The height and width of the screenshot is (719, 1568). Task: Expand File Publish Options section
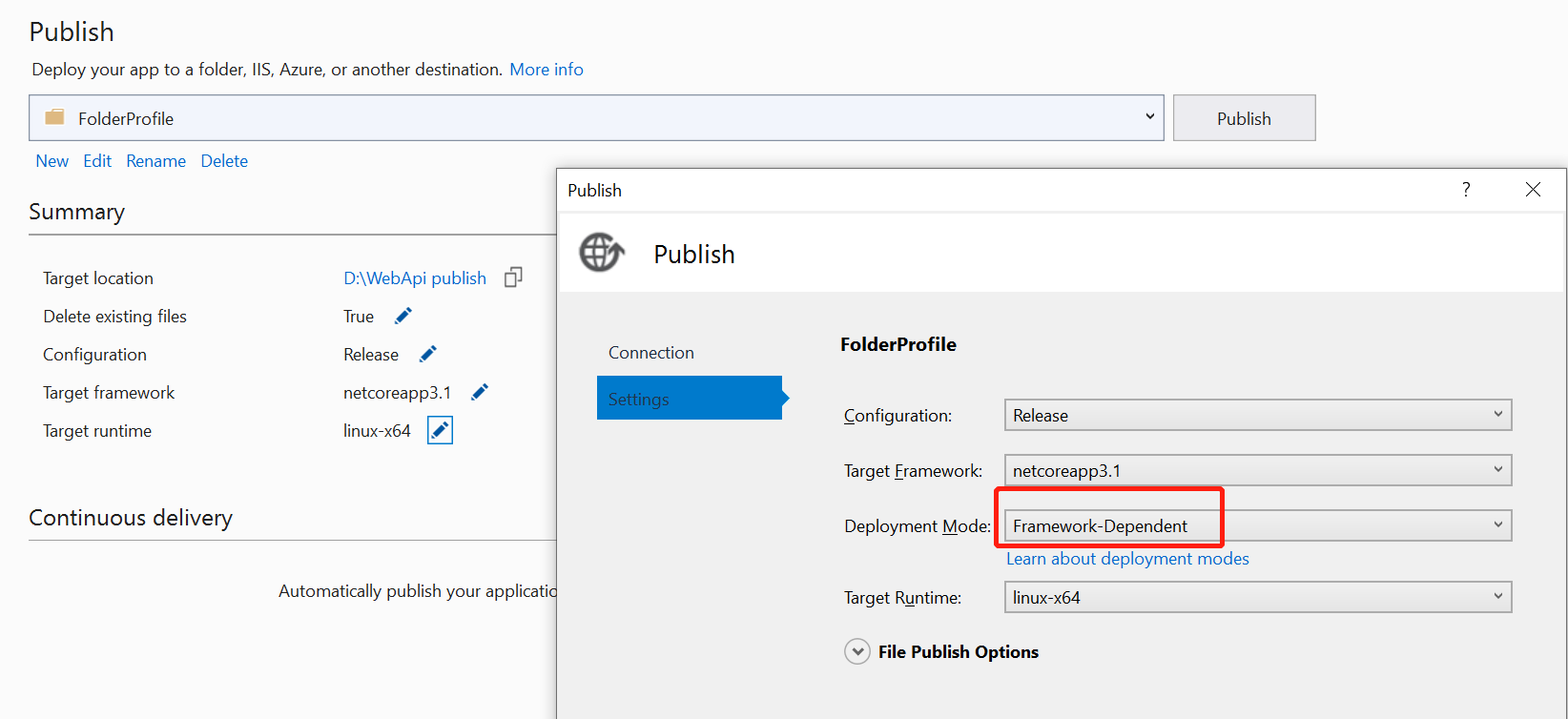[857, 651]
